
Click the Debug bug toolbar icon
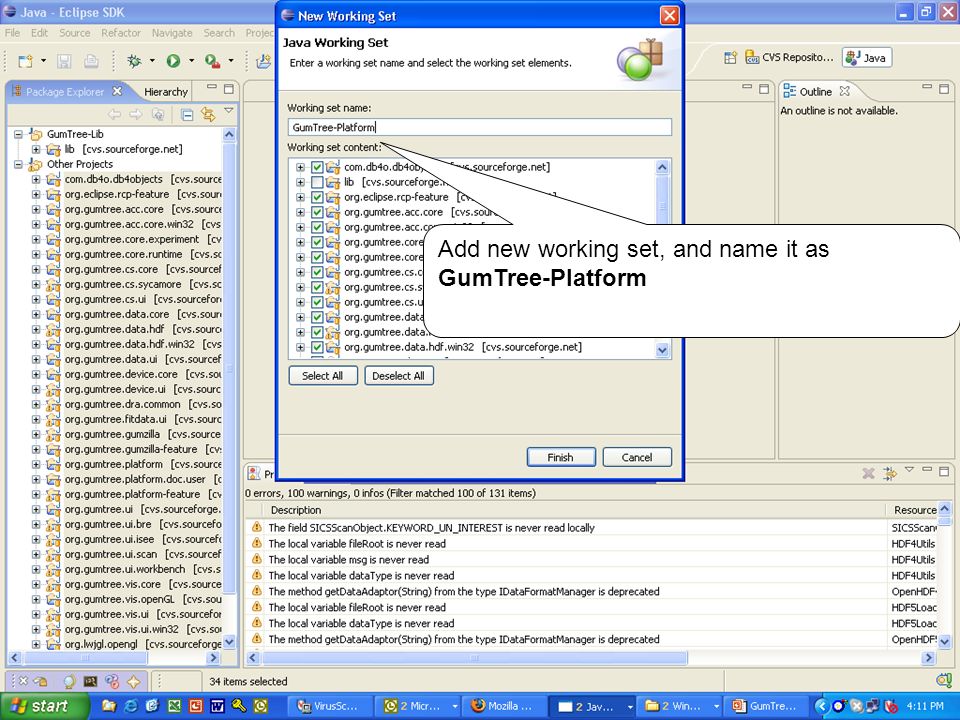coord(133,61)
